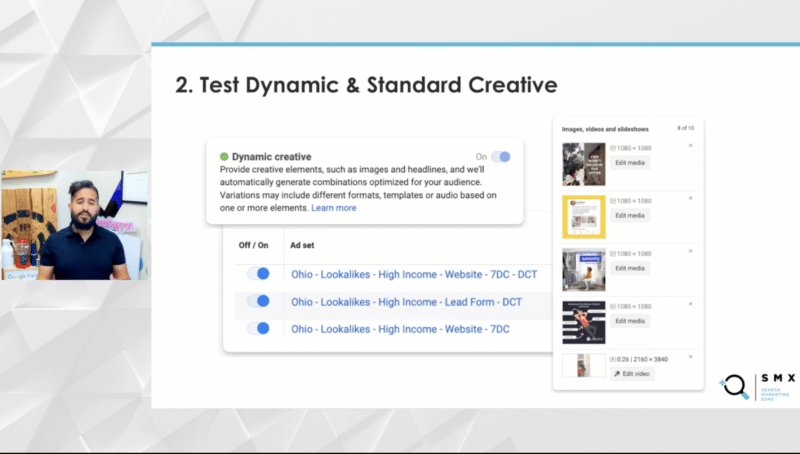This screenshot has height=454, width=800.
Task: Remove the 0:26 video item with X
Action: click(x=690, y=357)
